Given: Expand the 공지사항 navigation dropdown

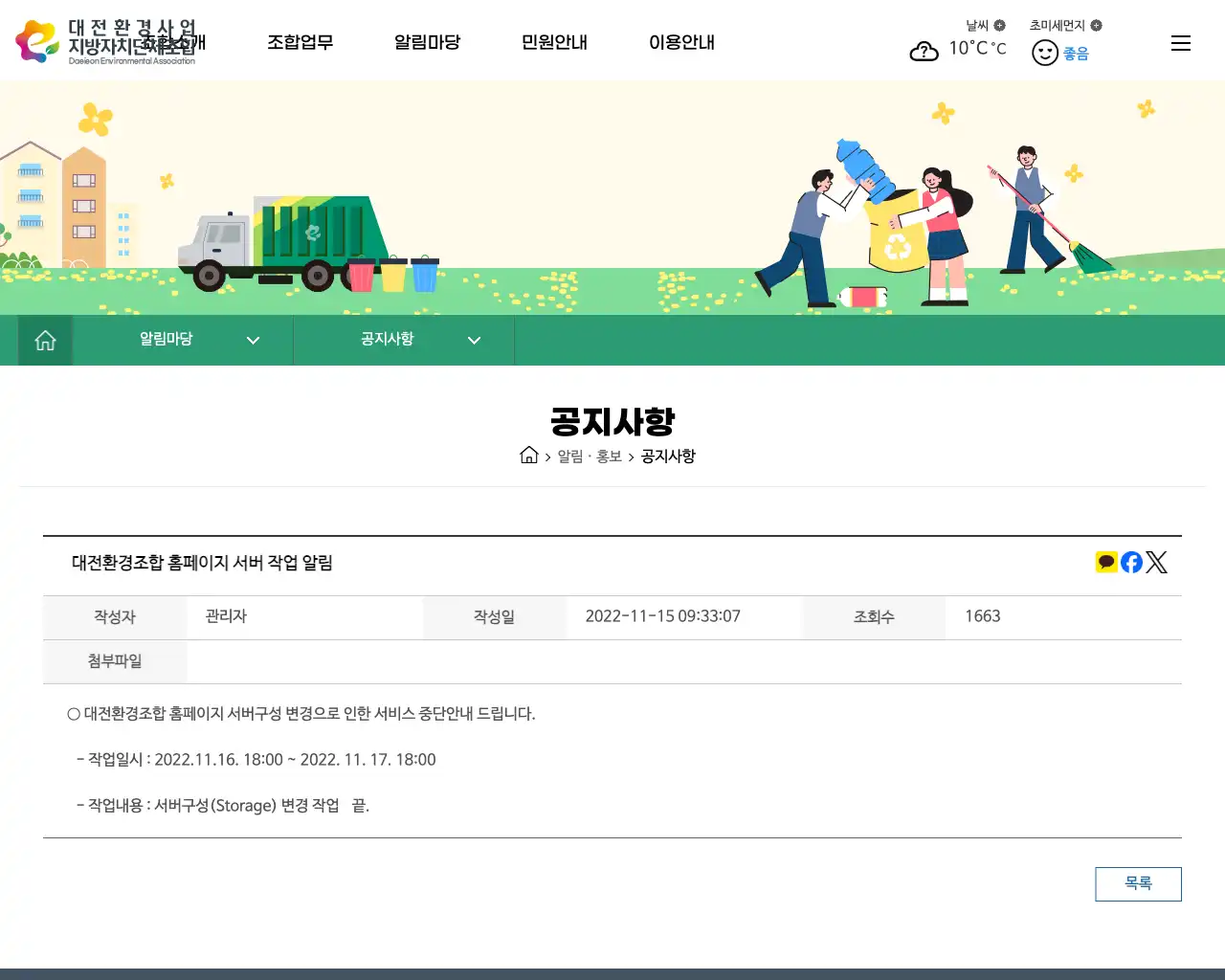Looking at the screenshot, I should 474,340.
